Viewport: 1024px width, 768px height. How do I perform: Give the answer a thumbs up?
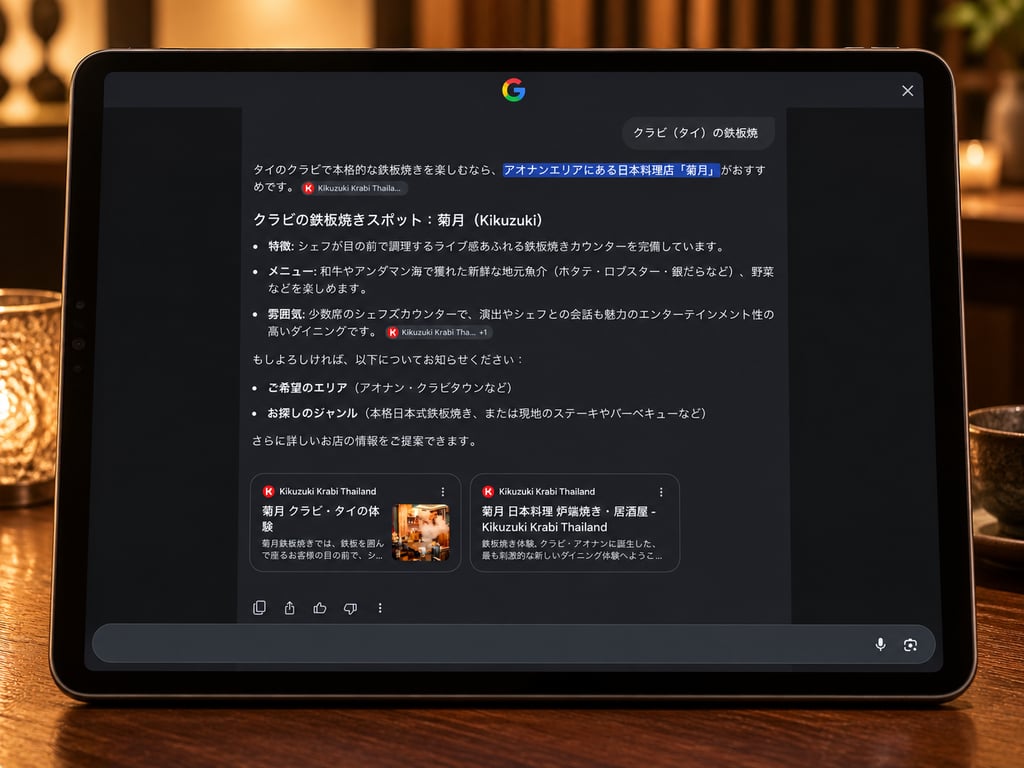pos(319,608)
